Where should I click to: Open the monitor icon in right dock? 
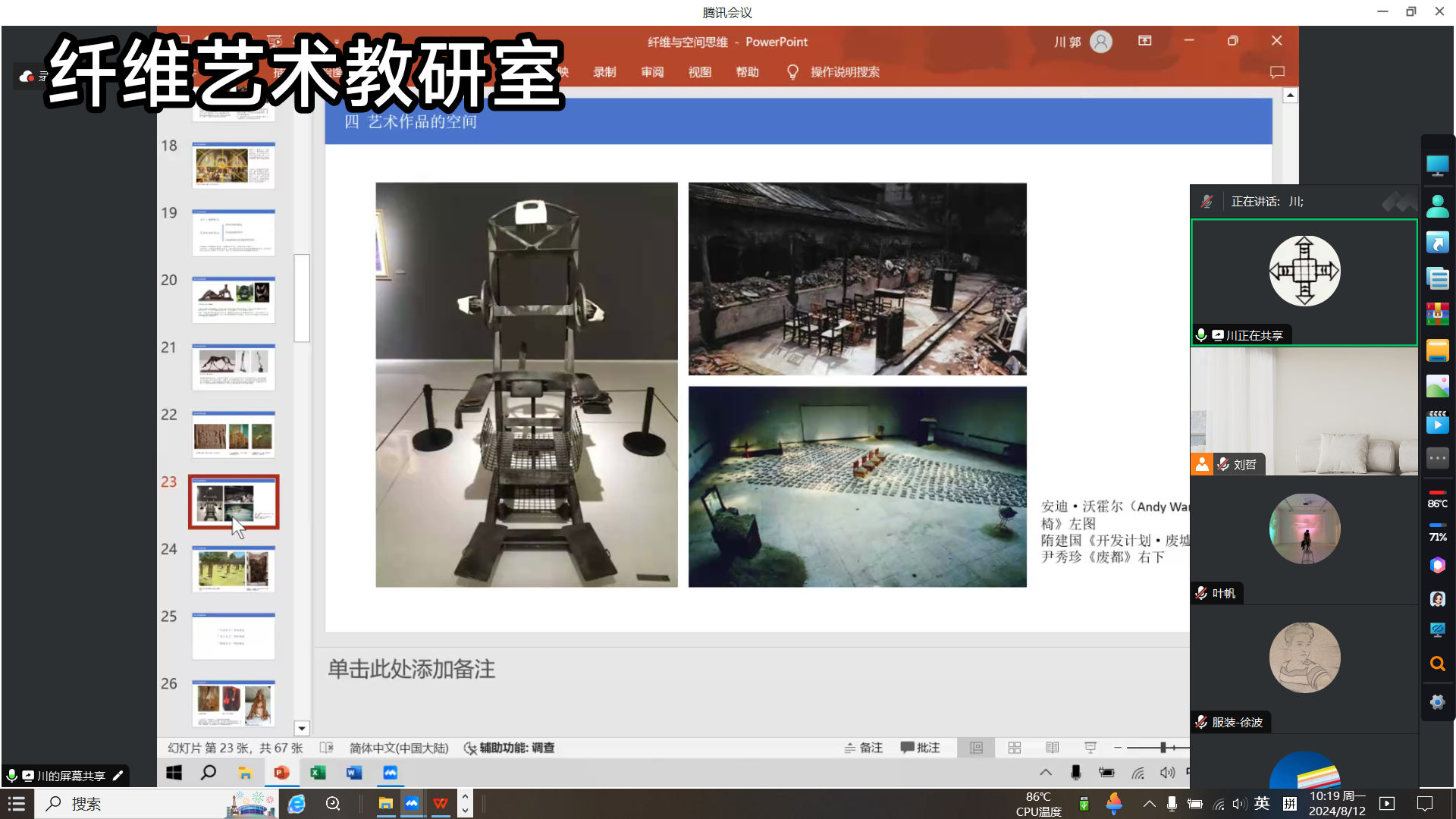1437,165
